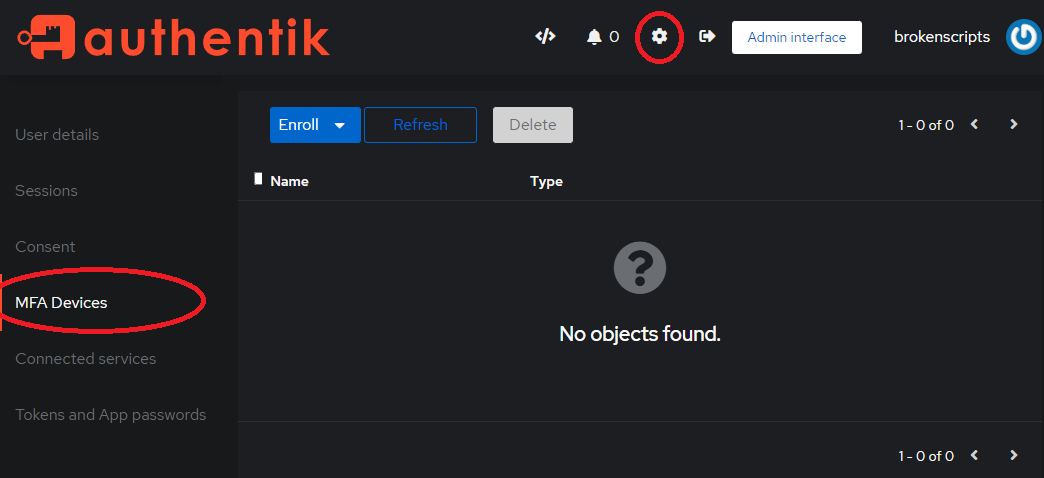Open the Consent section
This screenshot has height=478, width=1044.
click(x=45, y=246)
